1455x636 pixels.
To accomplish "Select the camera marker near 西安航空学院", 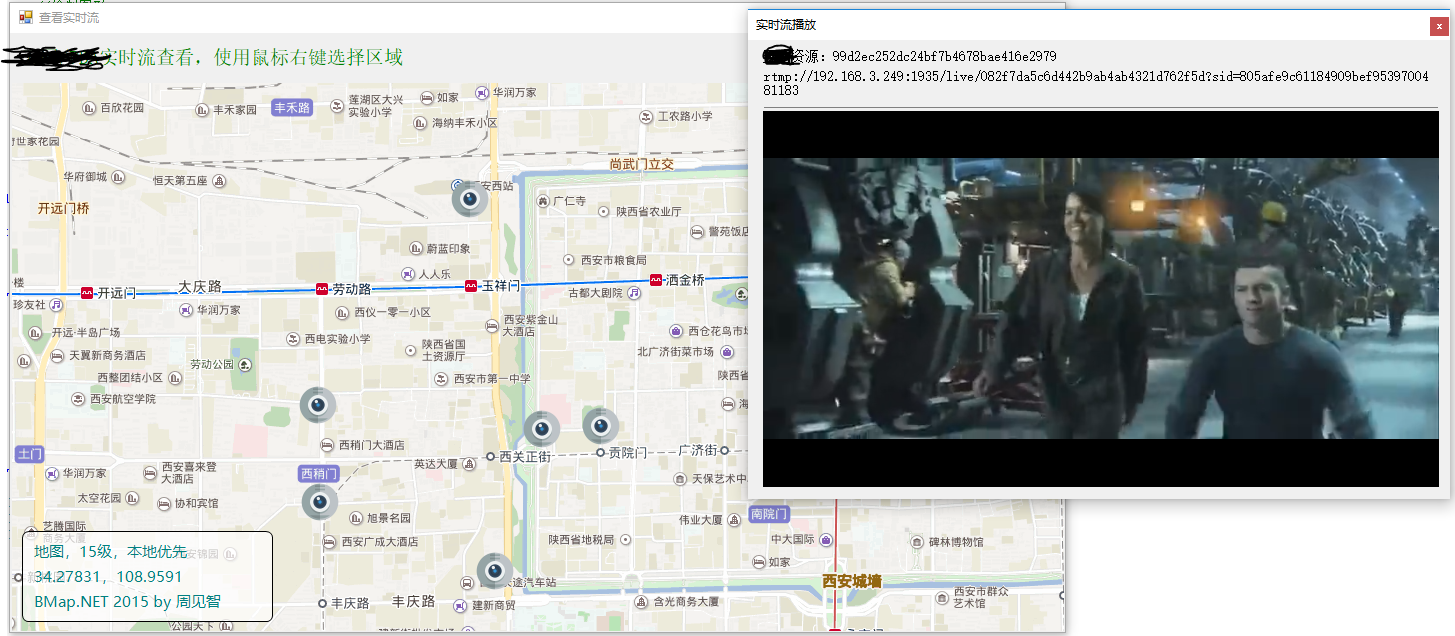I will click(x=318, y=405).
